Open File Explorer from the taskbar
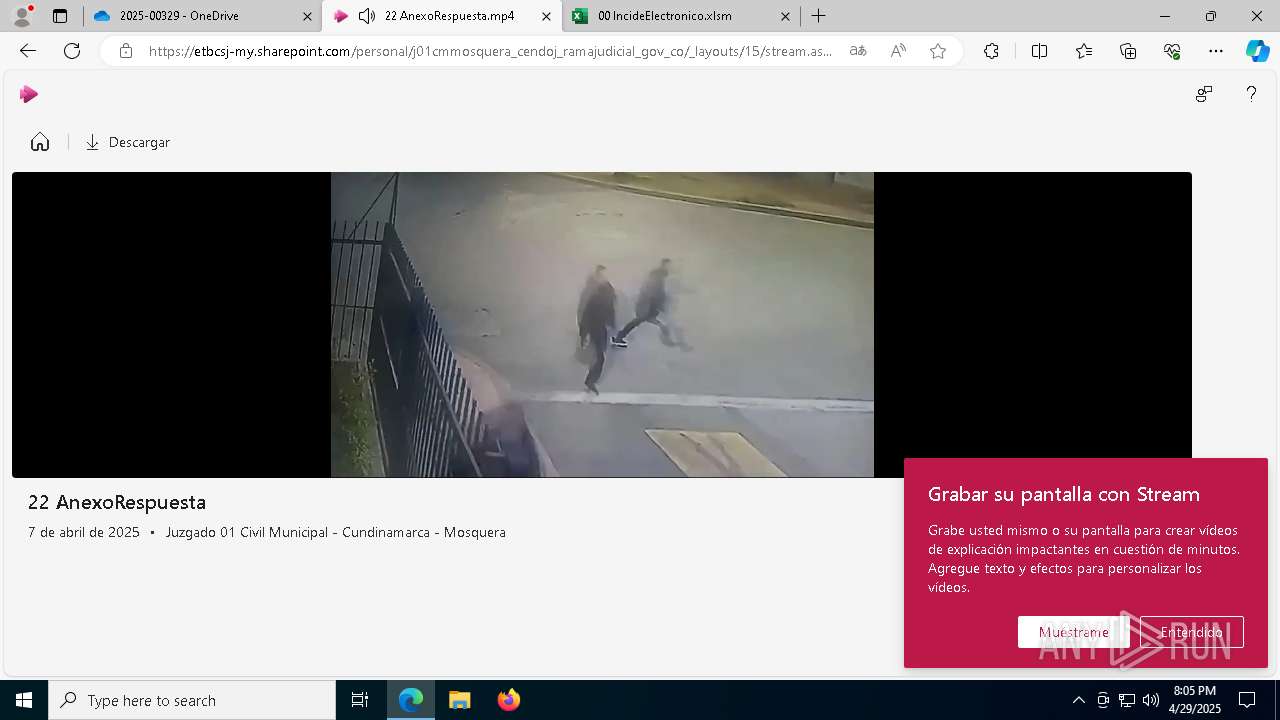1280x720 pixels. [460, 700]
